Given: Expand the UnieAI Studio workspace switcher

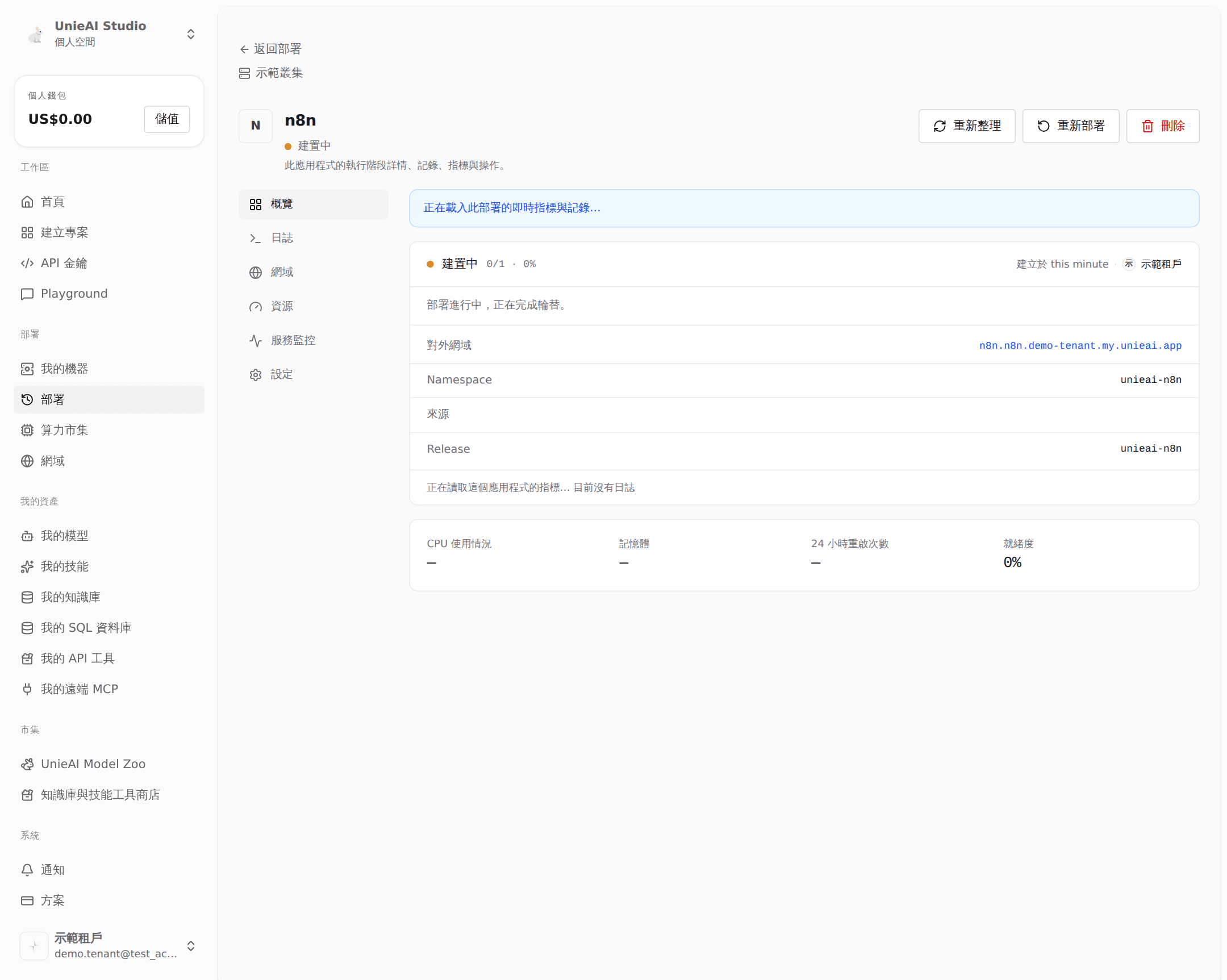Looking at the screenshot, I should point(191,34).
